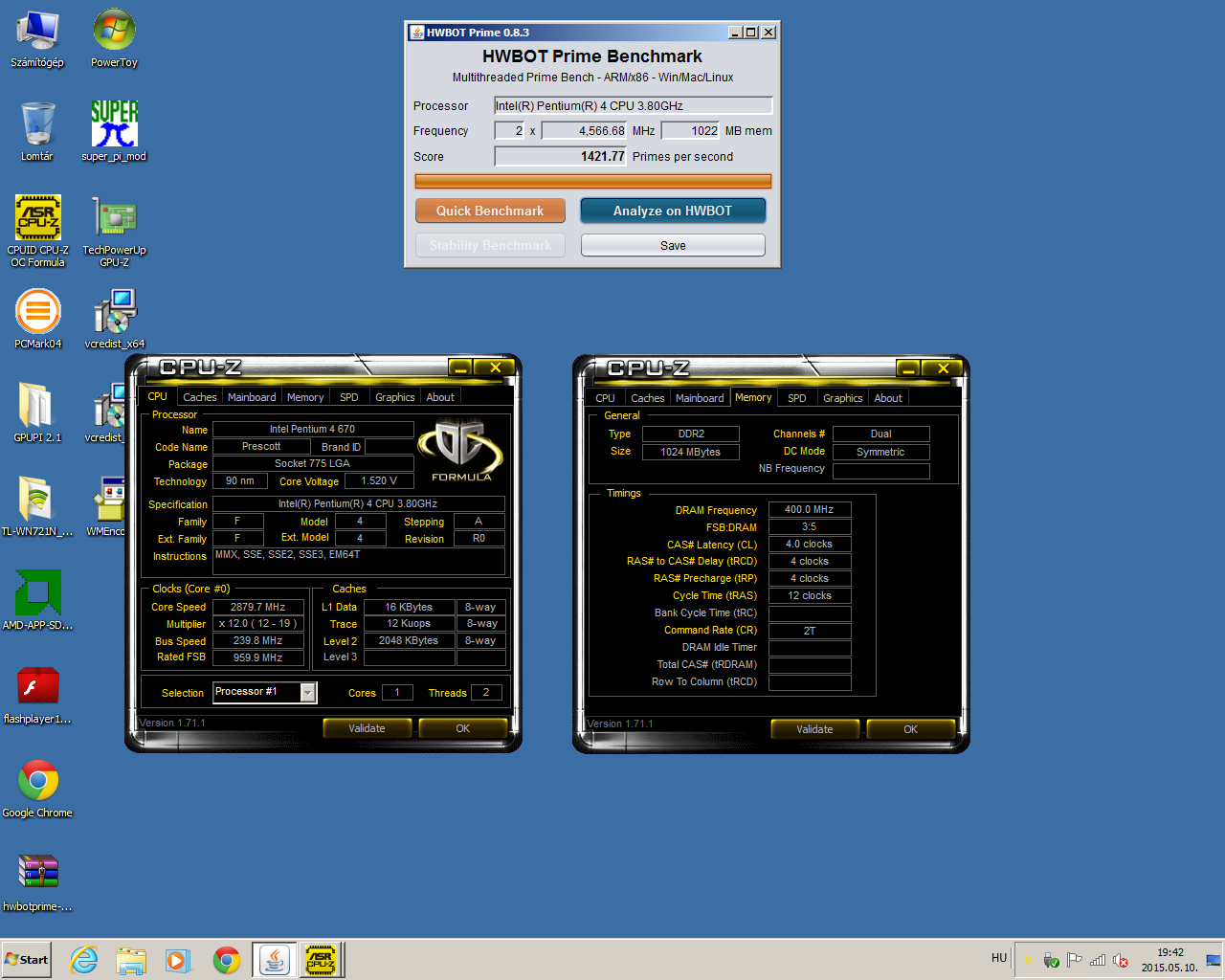Expand the Processor #1 selection dropdown
Viewport: 1225px width, 980px height.
pos(308,692)
